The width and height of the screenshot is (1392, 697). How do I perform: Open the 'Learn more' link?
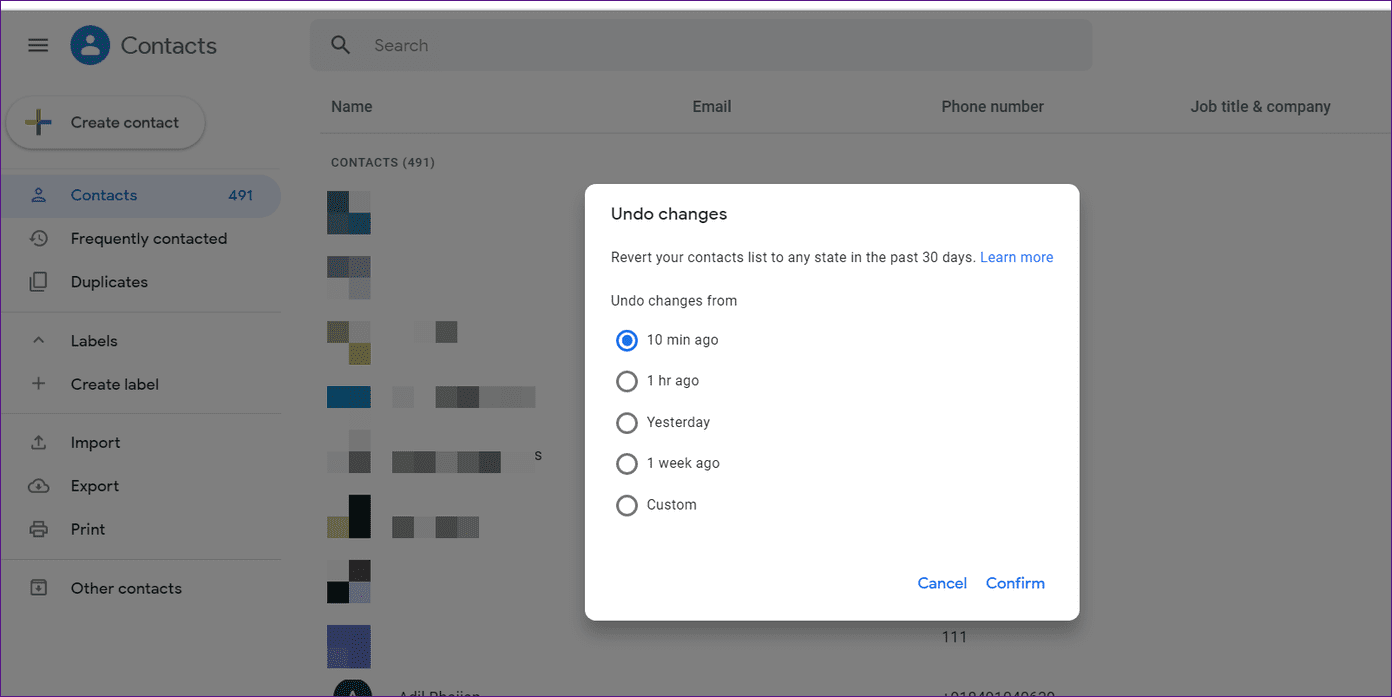point(1016,257)
